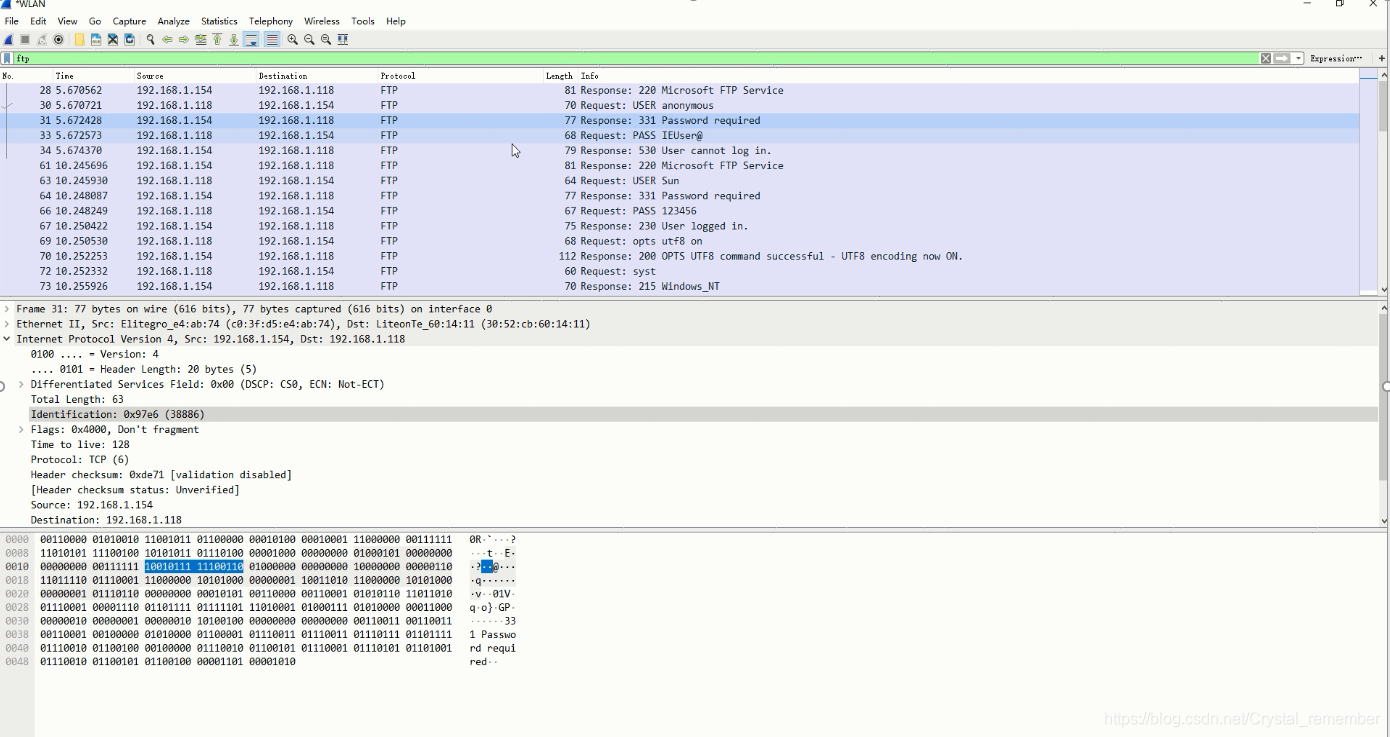Open recent display filters dropdown

click(x=1299, y=59)
